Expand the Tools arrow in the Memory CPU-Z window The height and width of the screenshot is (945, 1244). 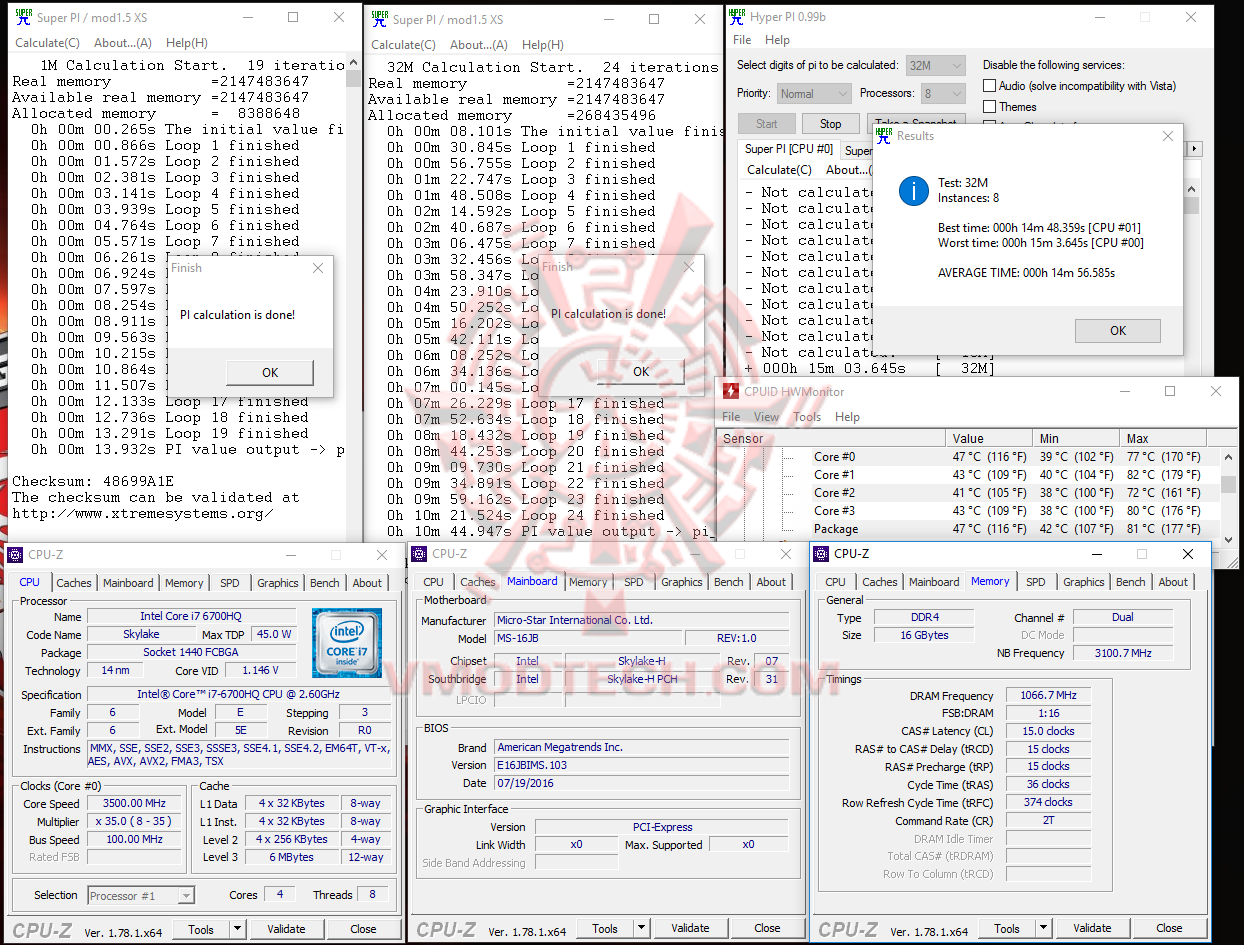pyautogui.click(x=1043, y=928)
